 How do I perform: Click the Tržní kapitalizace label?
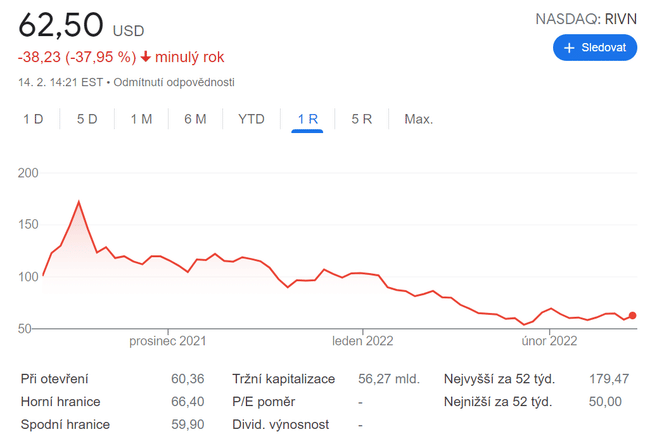click(x=283, y=379)
